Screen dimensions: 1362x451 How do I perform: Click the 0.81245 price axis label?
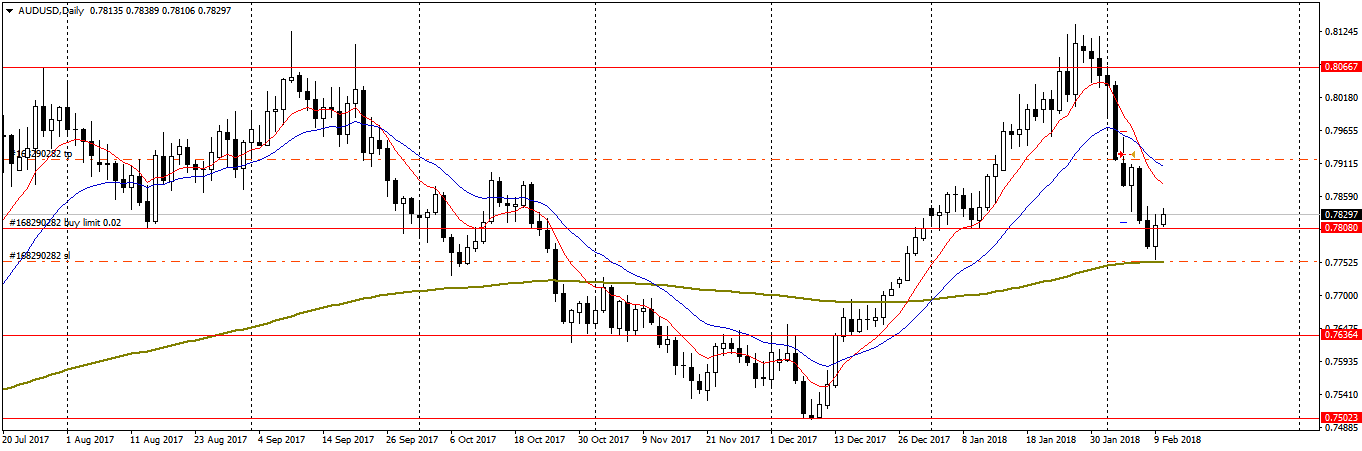point(1340,32)
